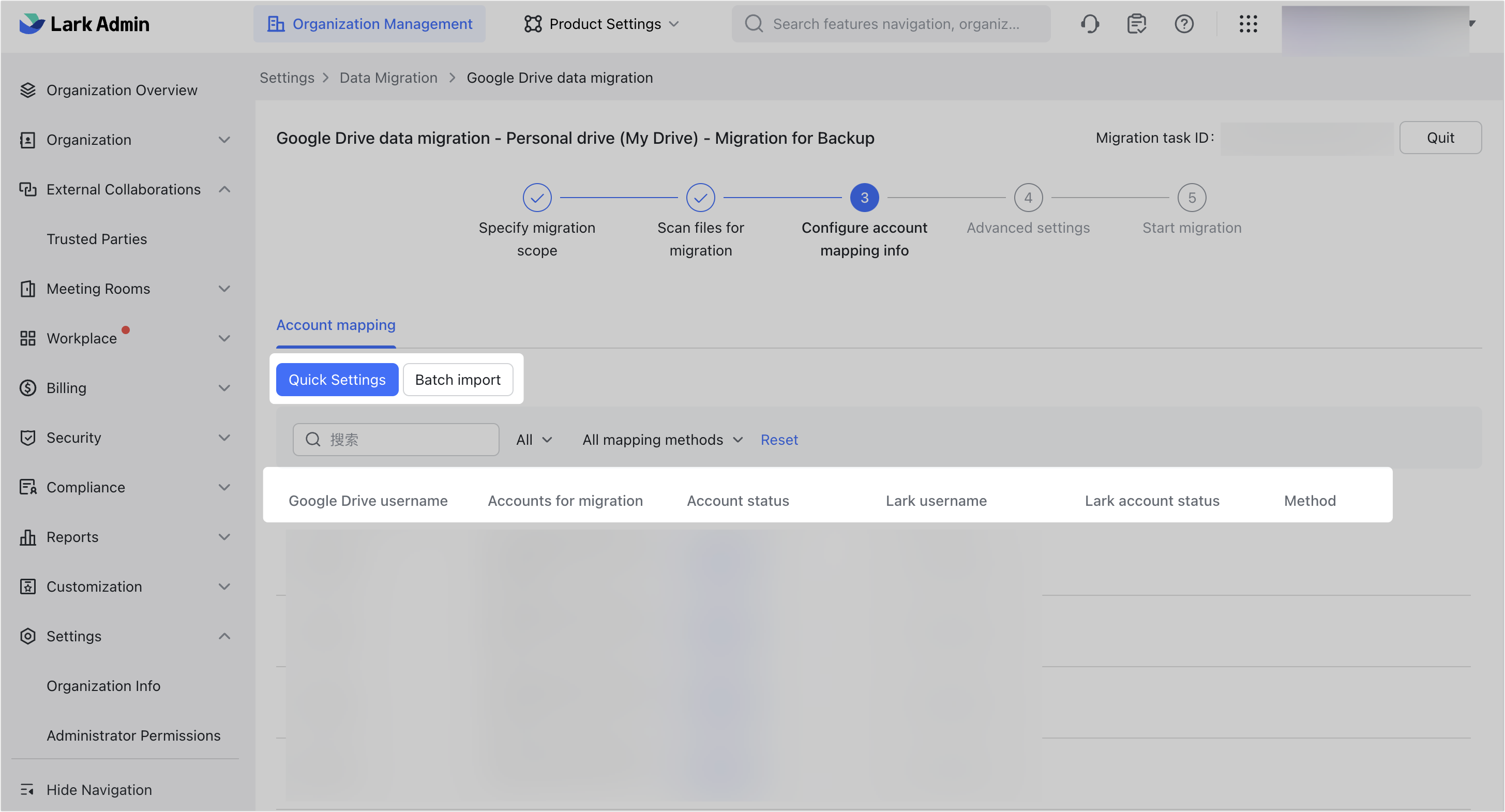
Task: Go to Data Migration breadcrumb
Action: (x=388, y=78)
